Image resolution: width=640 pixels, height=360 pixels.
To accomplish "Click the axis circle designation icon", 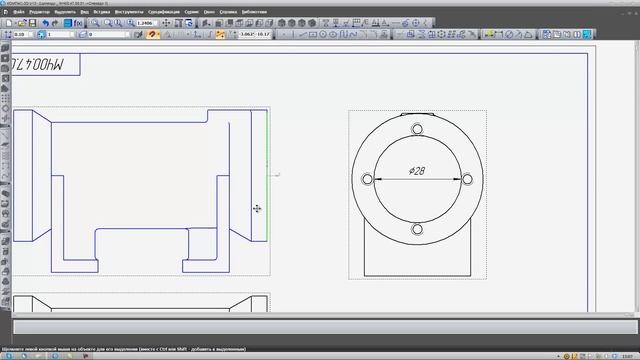I will pos(416,23).
